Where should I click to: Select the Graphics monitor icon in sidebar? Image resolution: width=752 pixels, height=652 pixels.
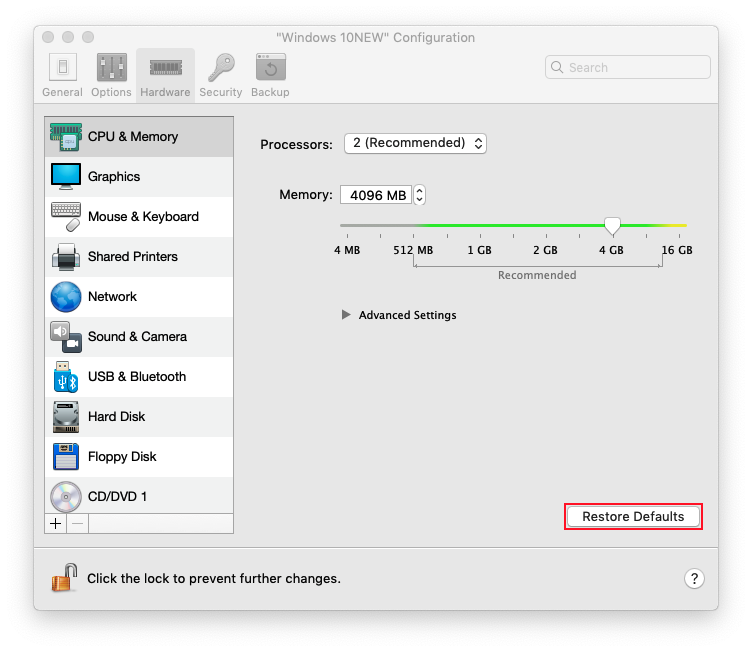tap(66, 177)
